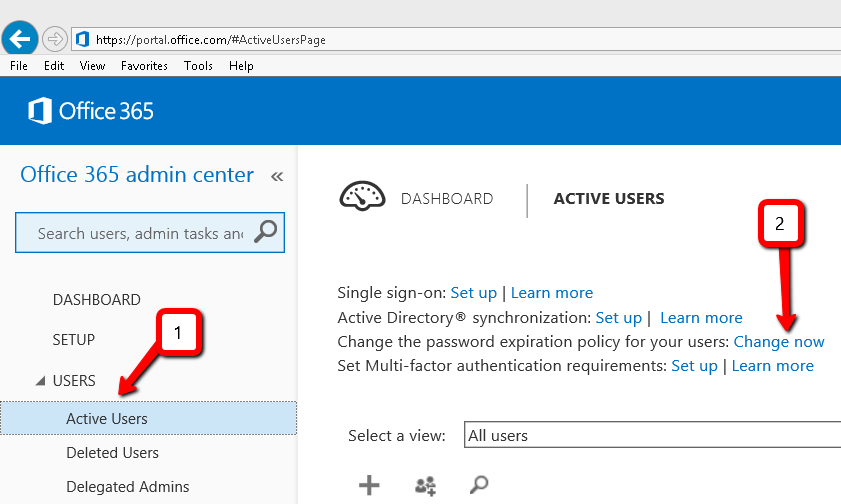
Task: Click the Office site icon in address bar
Action: click(x=82, y=39)
